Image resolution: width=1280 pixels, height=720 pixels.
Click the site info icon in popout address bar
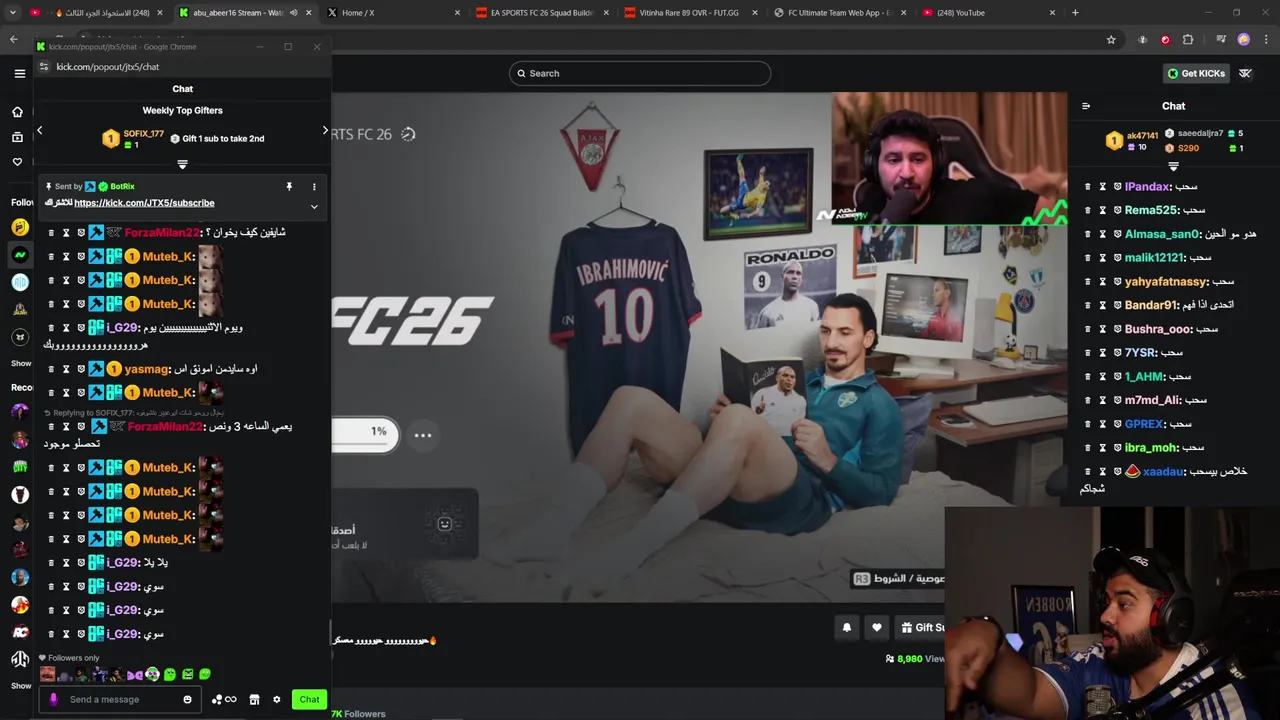[44, 67]
